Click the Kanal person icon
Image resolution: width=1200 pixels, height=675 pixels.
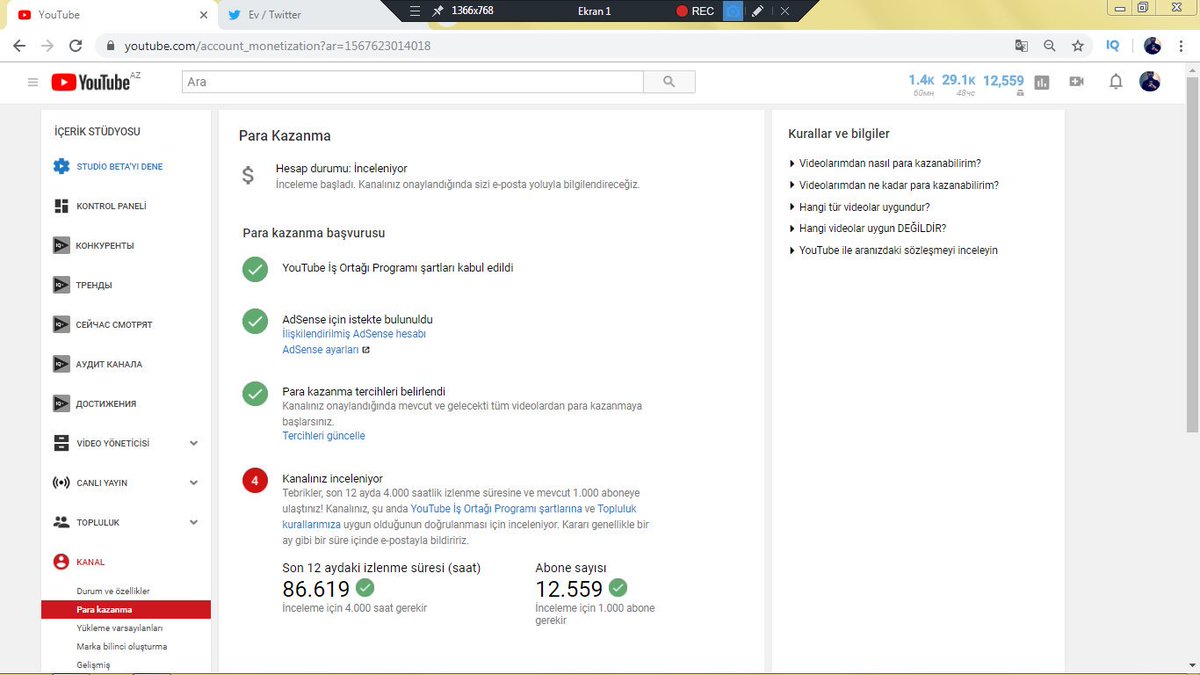(x=61, y=562)
